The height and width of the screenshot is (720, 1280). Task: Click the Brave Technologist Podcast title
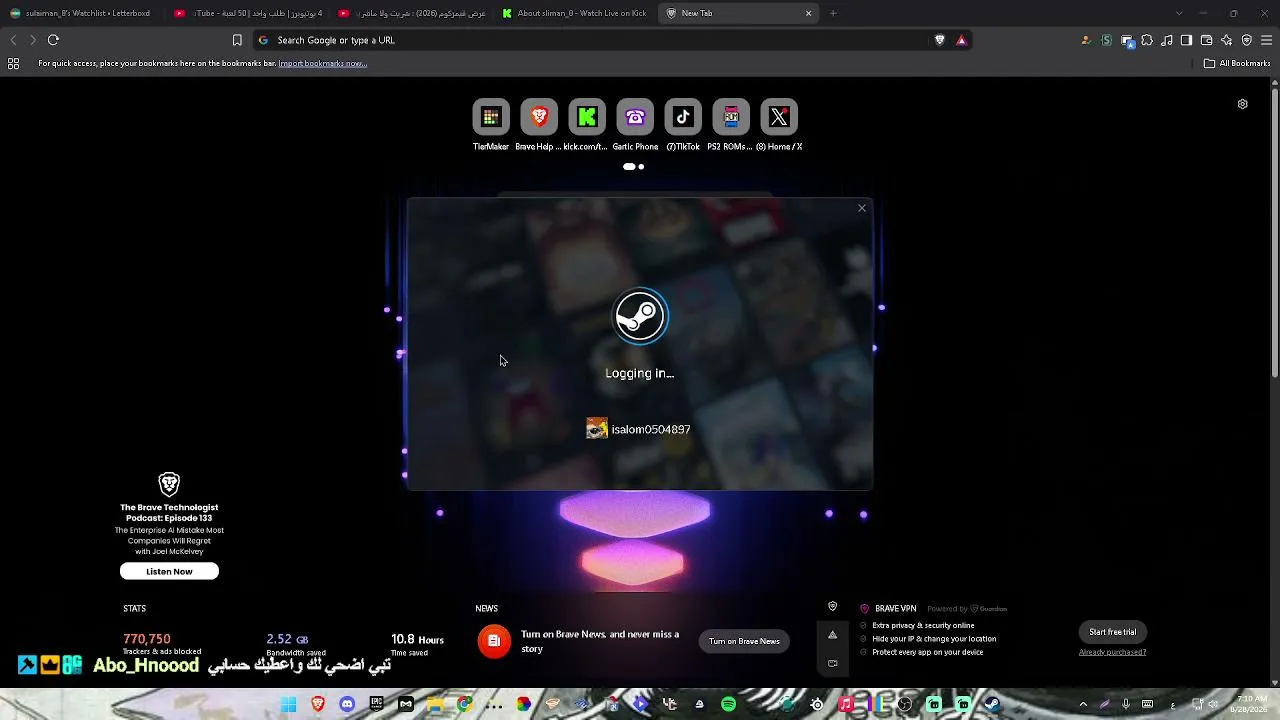click(x=169, y=512)
